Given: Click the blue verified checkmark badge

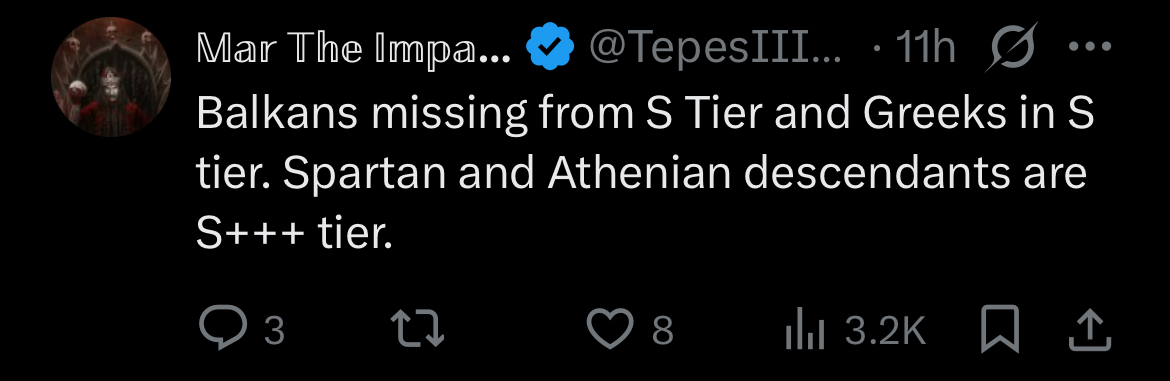Looking at the screenshot, I should [x=550, y=46].
